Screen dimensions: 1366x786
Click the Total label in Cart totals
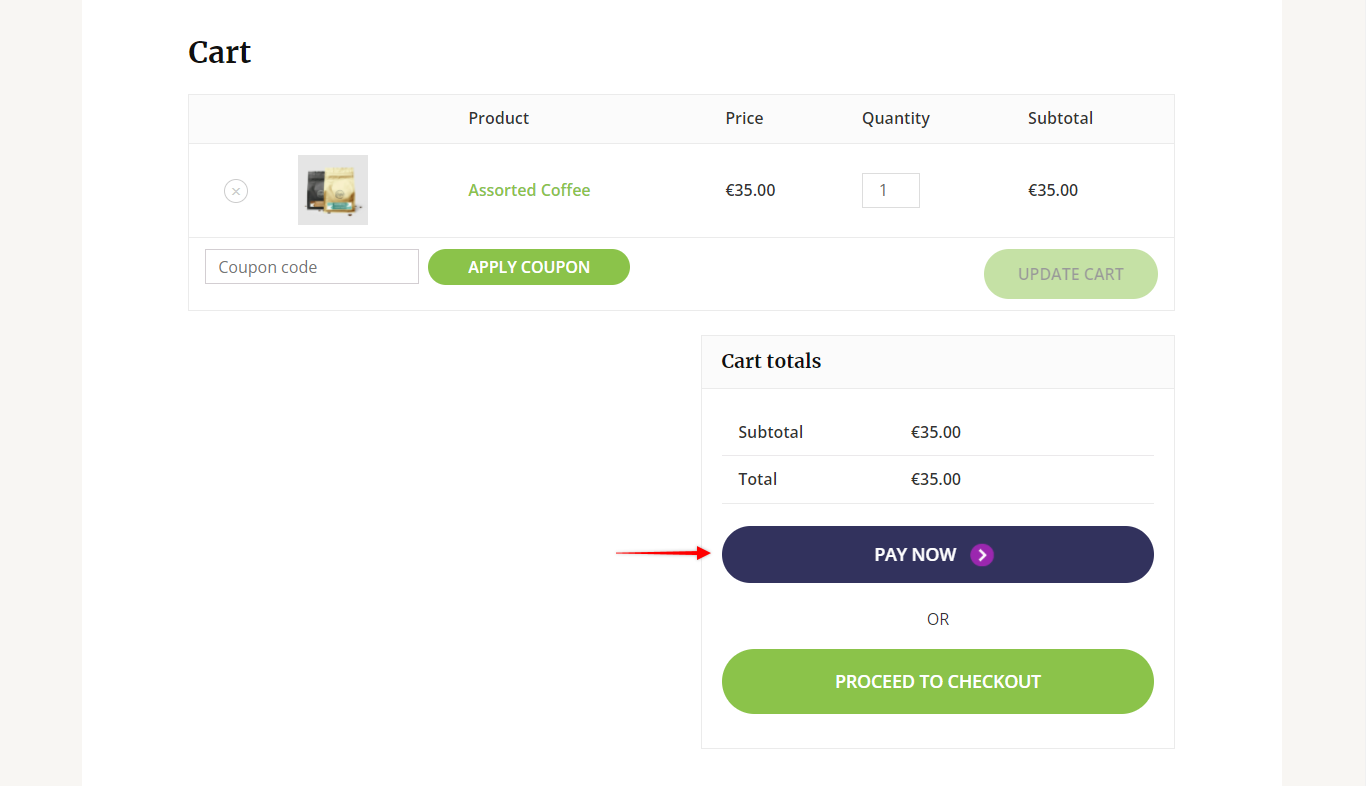coord(758,479)
